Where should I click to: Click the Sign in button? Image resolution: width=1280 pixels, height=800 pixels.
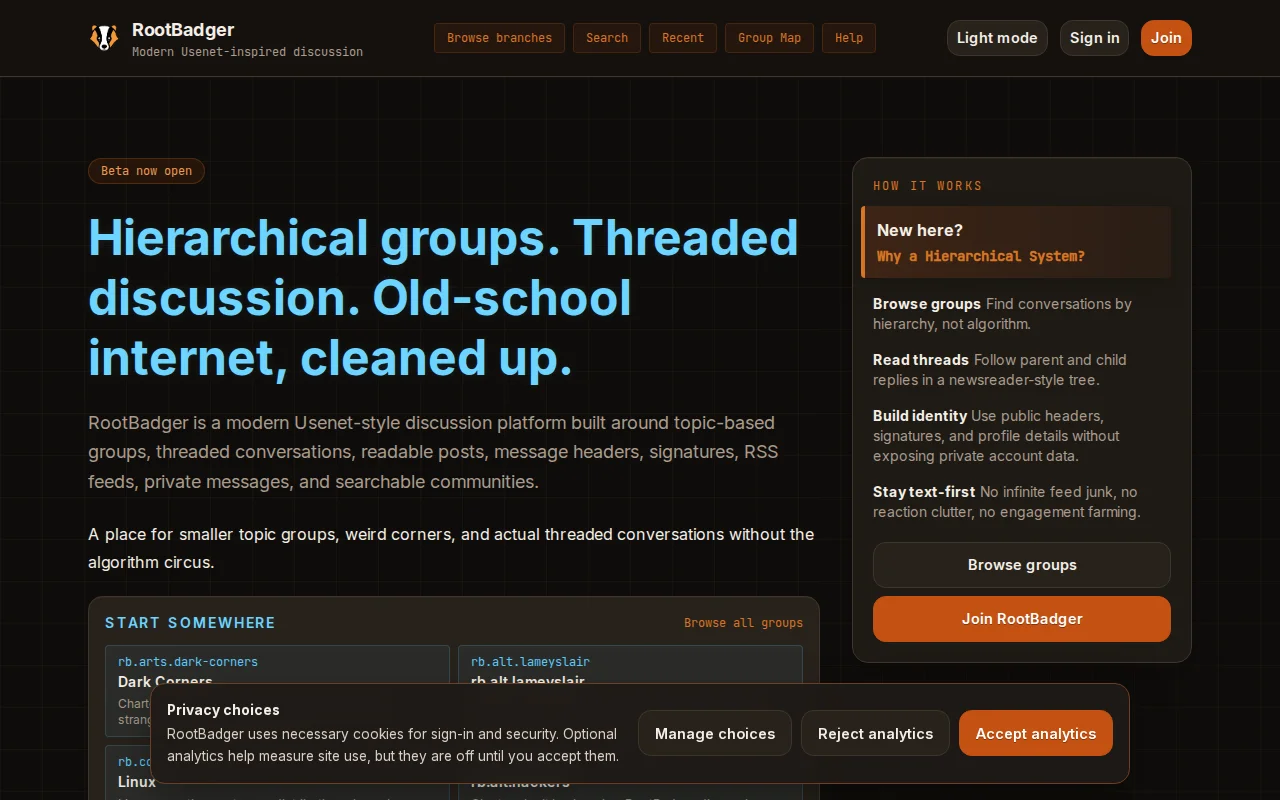tap(1094, 38)
